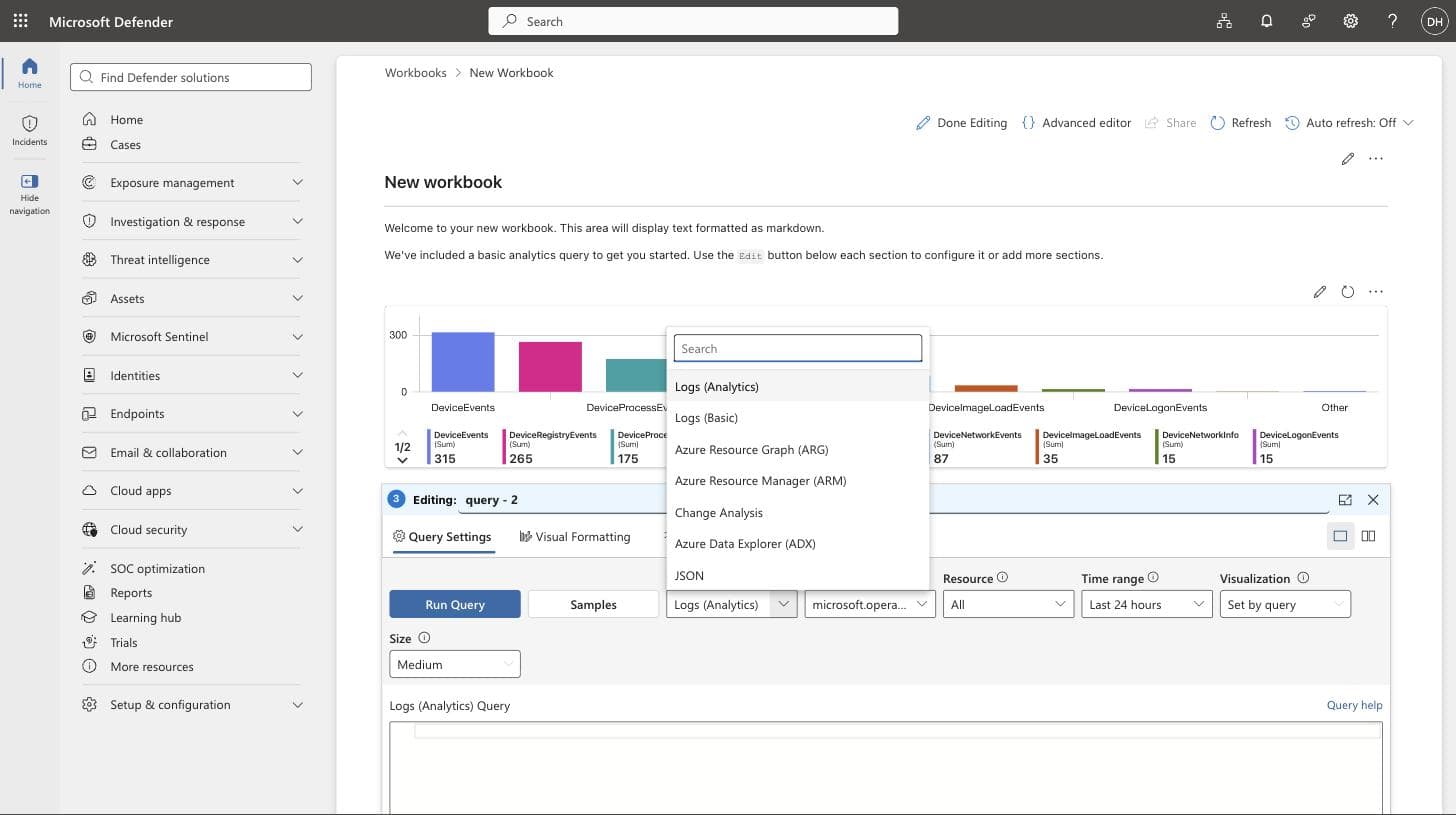Open the microsoft.opera... resource type dropdown
Screen dimensions: 1456x815
tap(870, 604)
